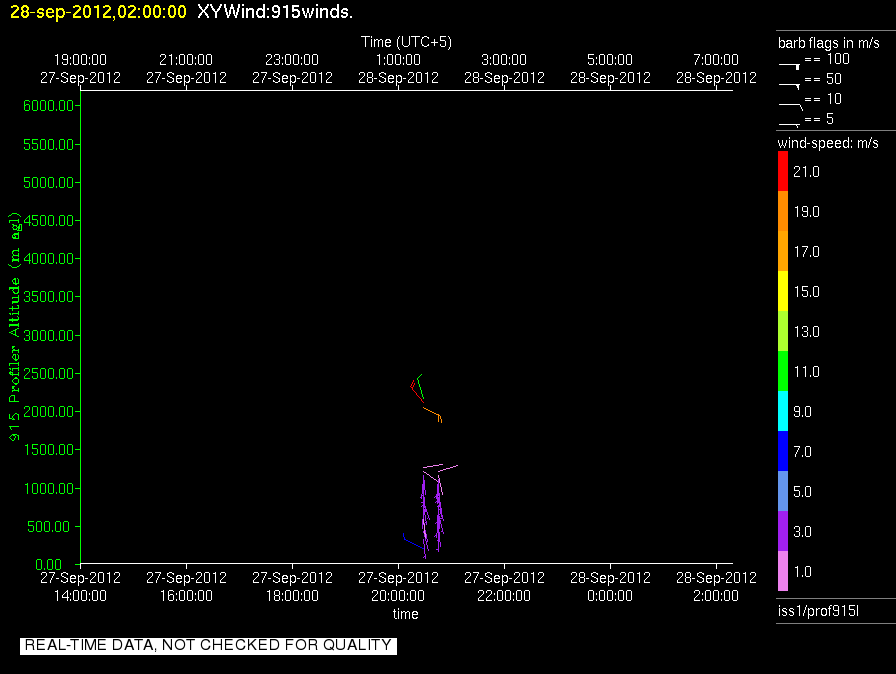This screenshot has width=896, height=674.
Task: Click the 3500.00 altitude tick label
Action: click(x=49, y=296)
